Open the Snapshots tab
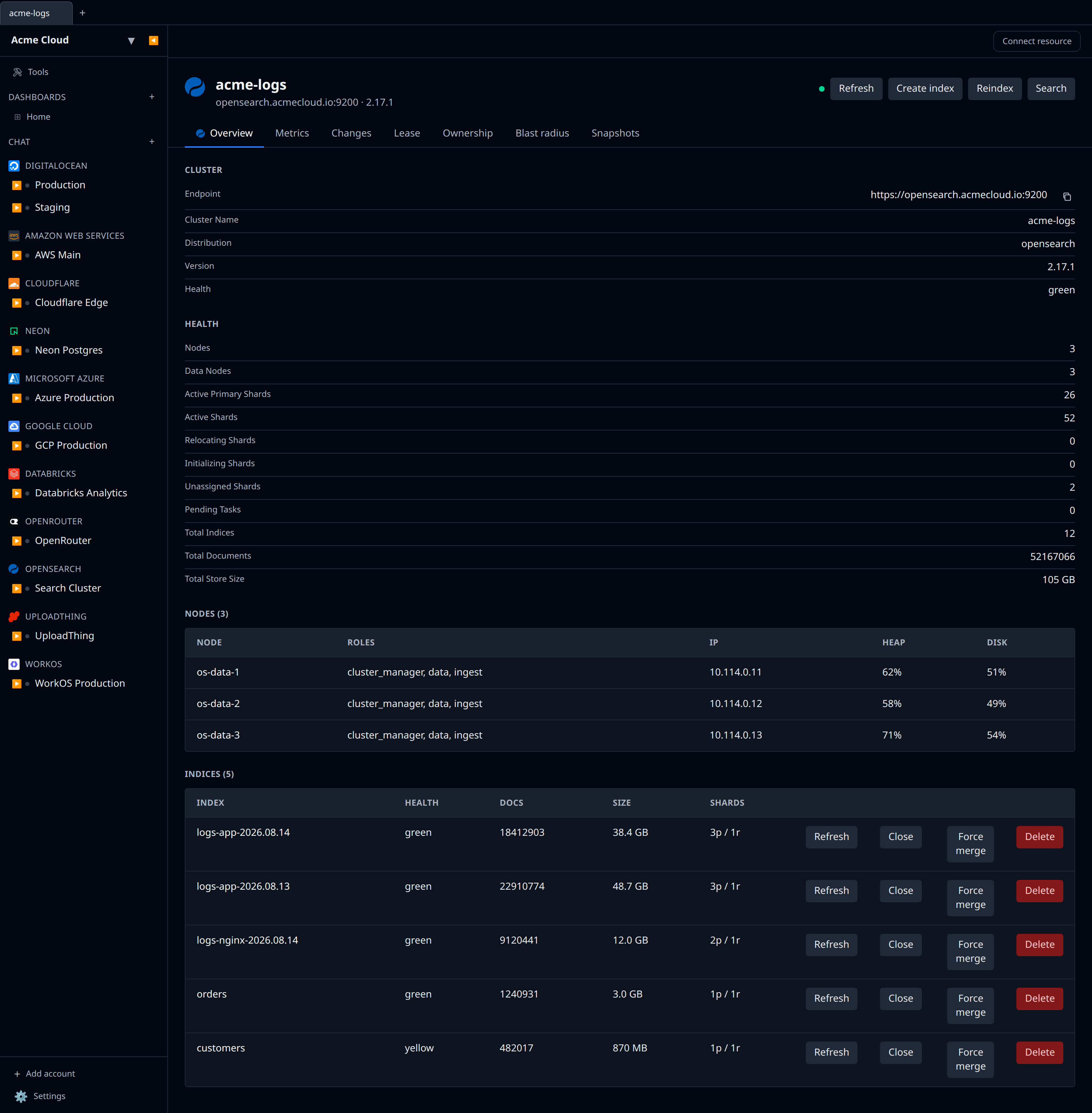Viewport: 1092px width, 1113px height. coord(615,133)
